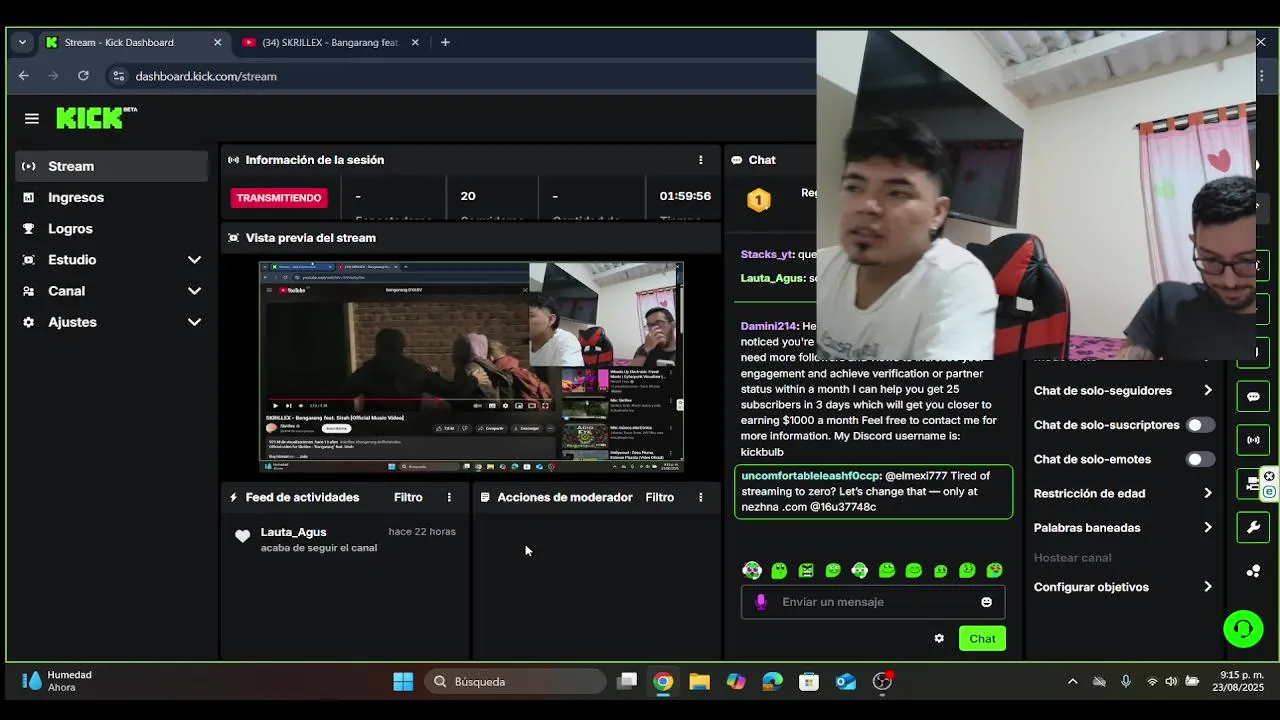Click the chat bubble icon in right rail
The width and height of the screenshot is (1280, 720).
pos(1253,396)
